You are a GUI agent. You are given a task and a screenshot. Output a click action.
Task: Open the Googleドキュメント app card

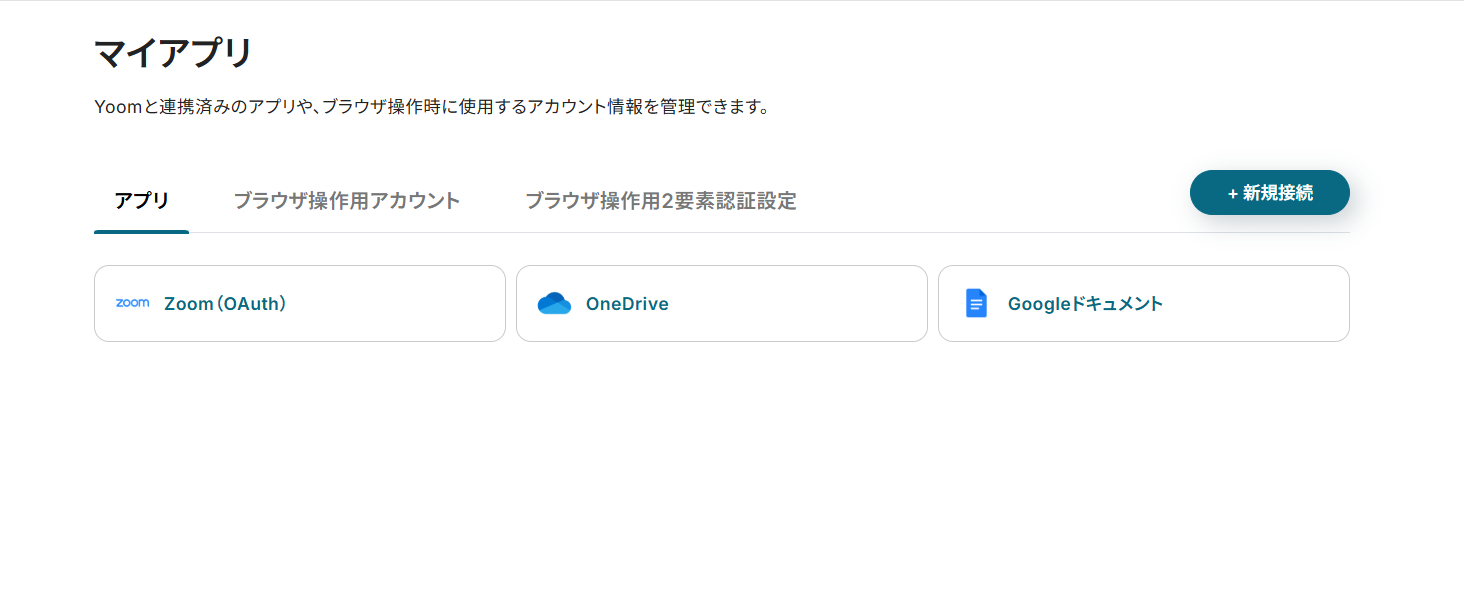(1143, 303)
